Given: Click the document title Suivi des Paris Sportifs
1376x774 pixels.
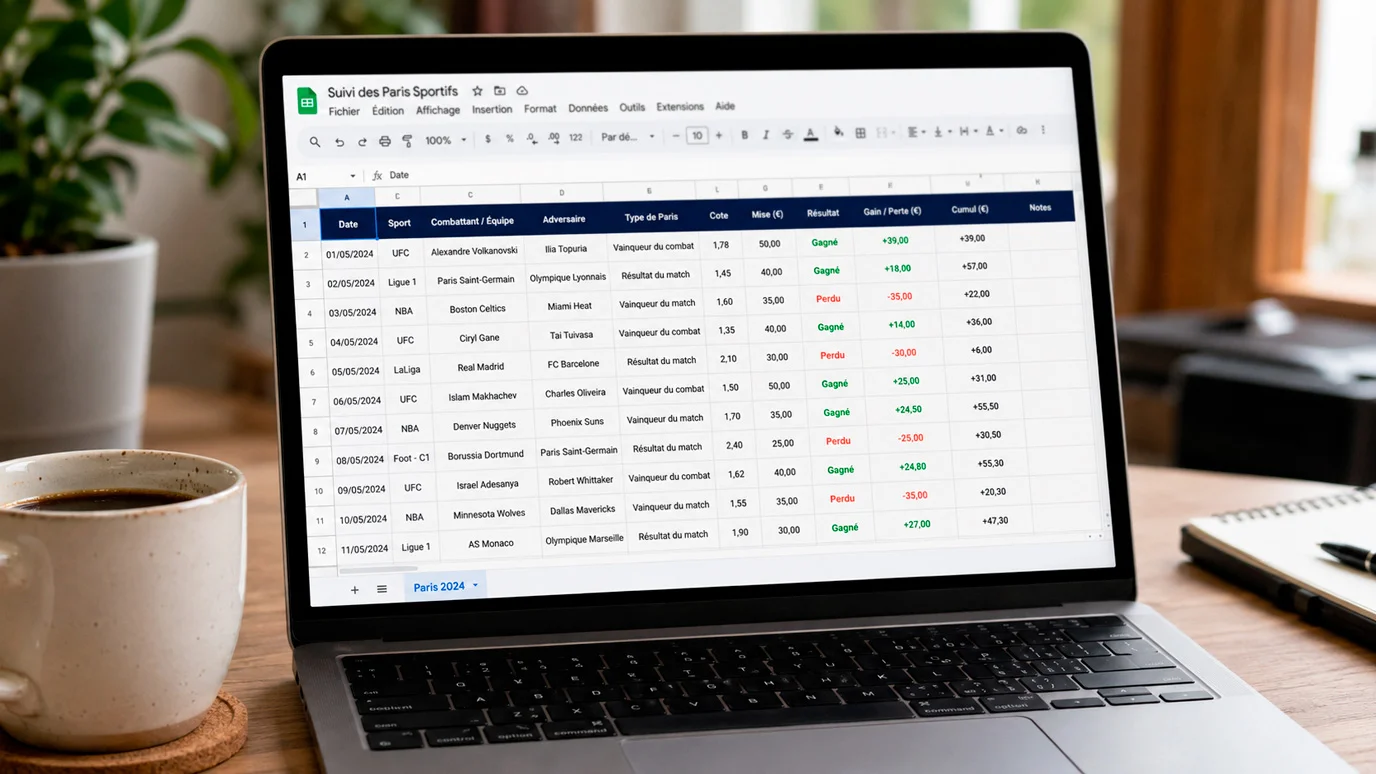Looking at the screenshot, I should tap(393, 92).
